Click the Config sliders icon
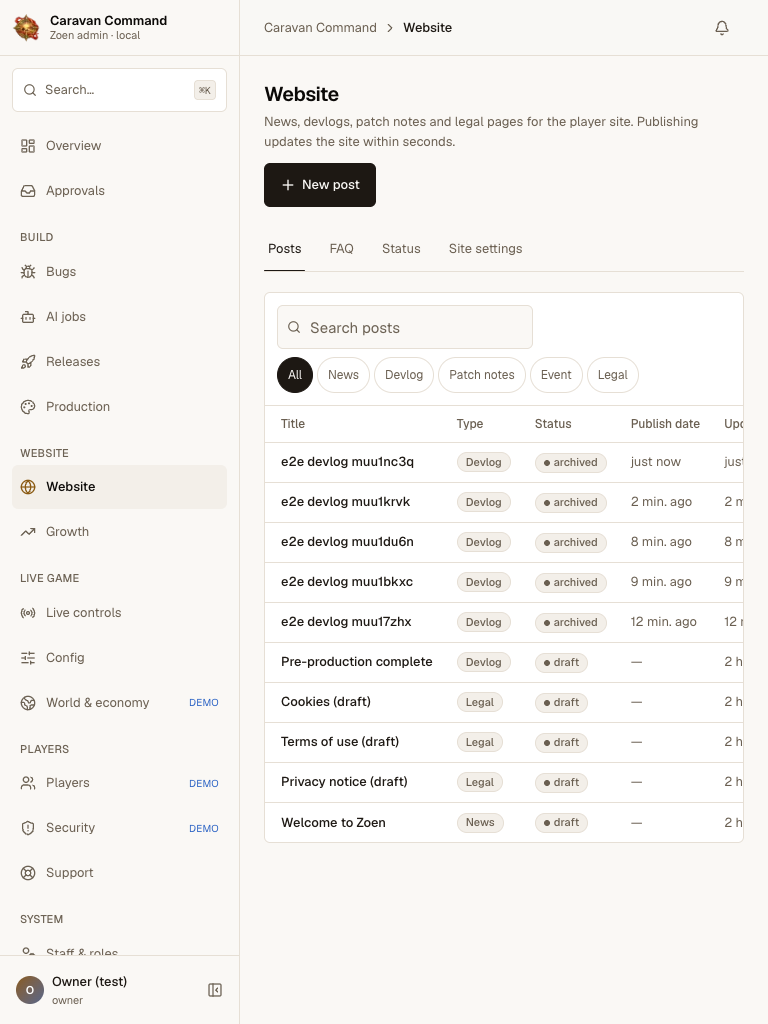 click(x=28, y=658)
